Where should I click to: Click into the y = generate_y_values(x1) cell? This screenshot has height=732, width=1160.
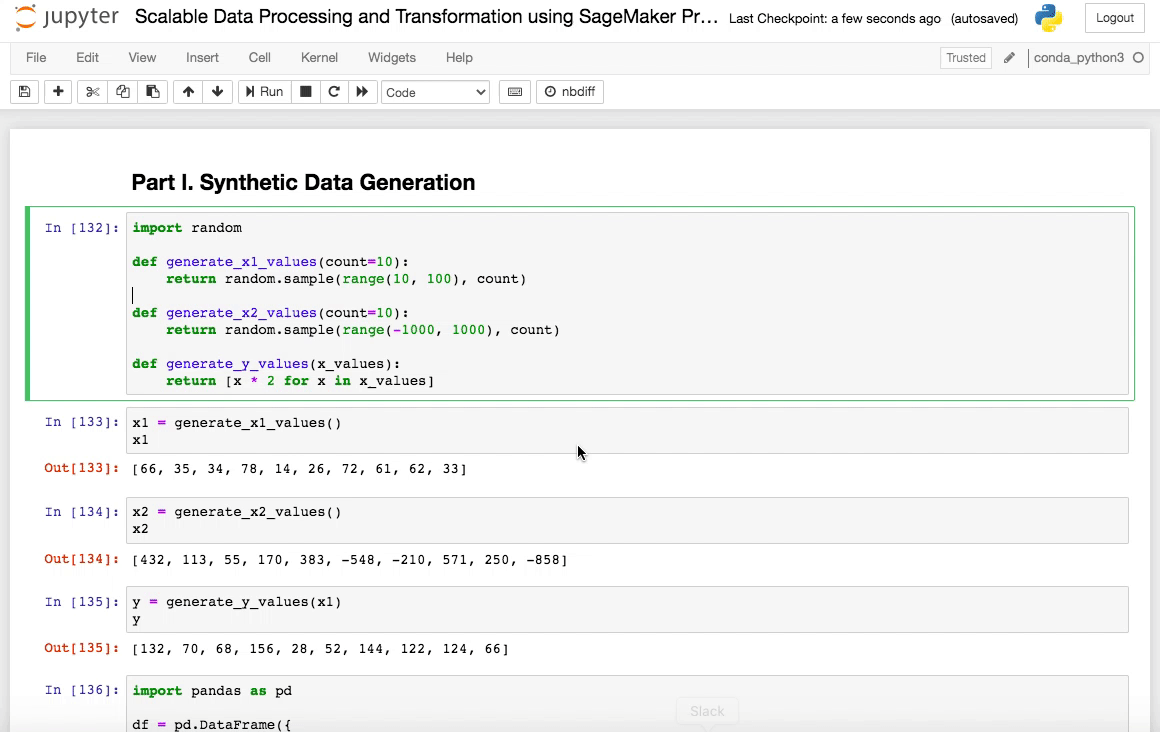pyautogui.click(x=627, y=610)
